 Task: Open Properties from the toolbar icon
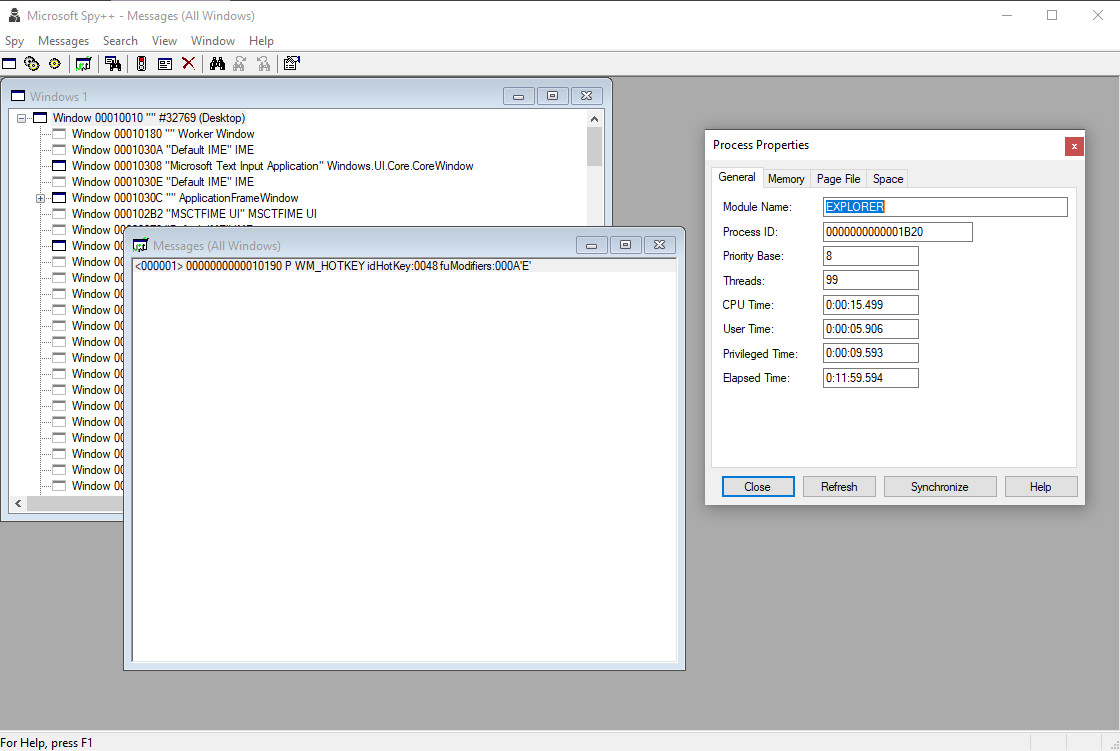coord(291,64)
